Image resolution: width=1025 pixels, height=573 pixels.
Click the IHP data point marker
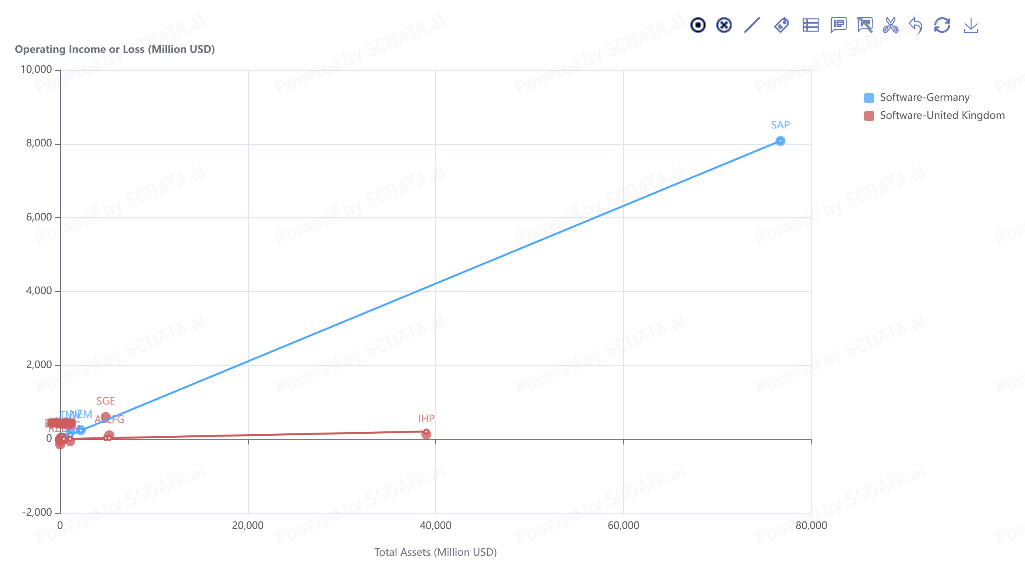[426, 433]
